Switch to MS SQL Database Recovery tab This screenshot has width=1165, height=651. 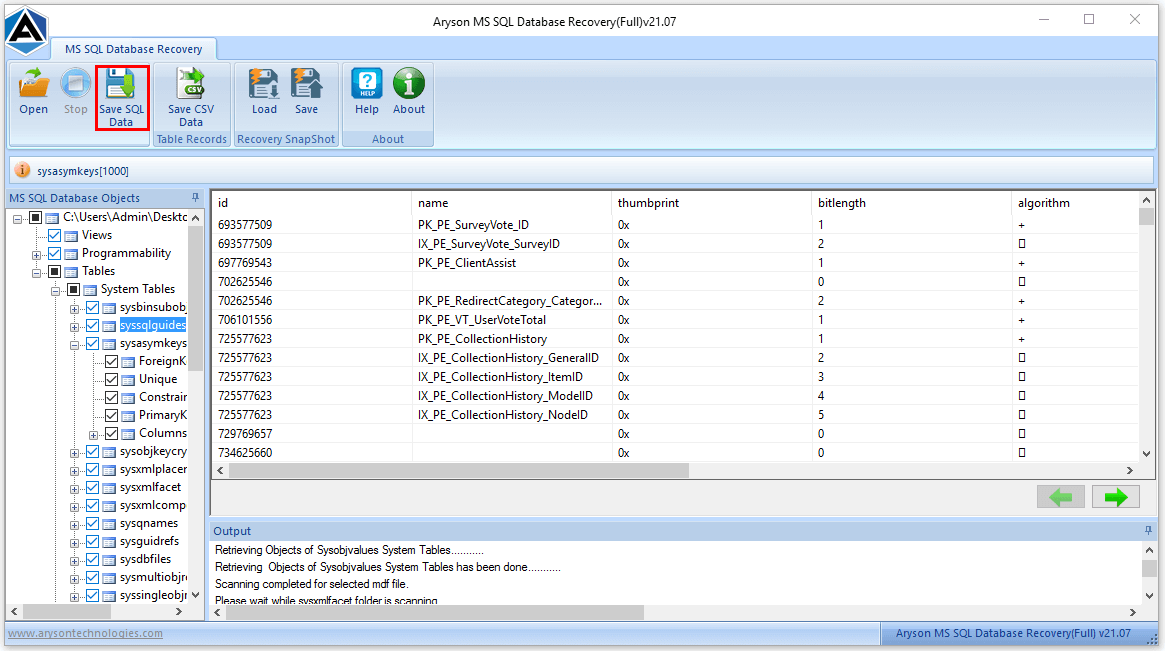click(134, 49)
